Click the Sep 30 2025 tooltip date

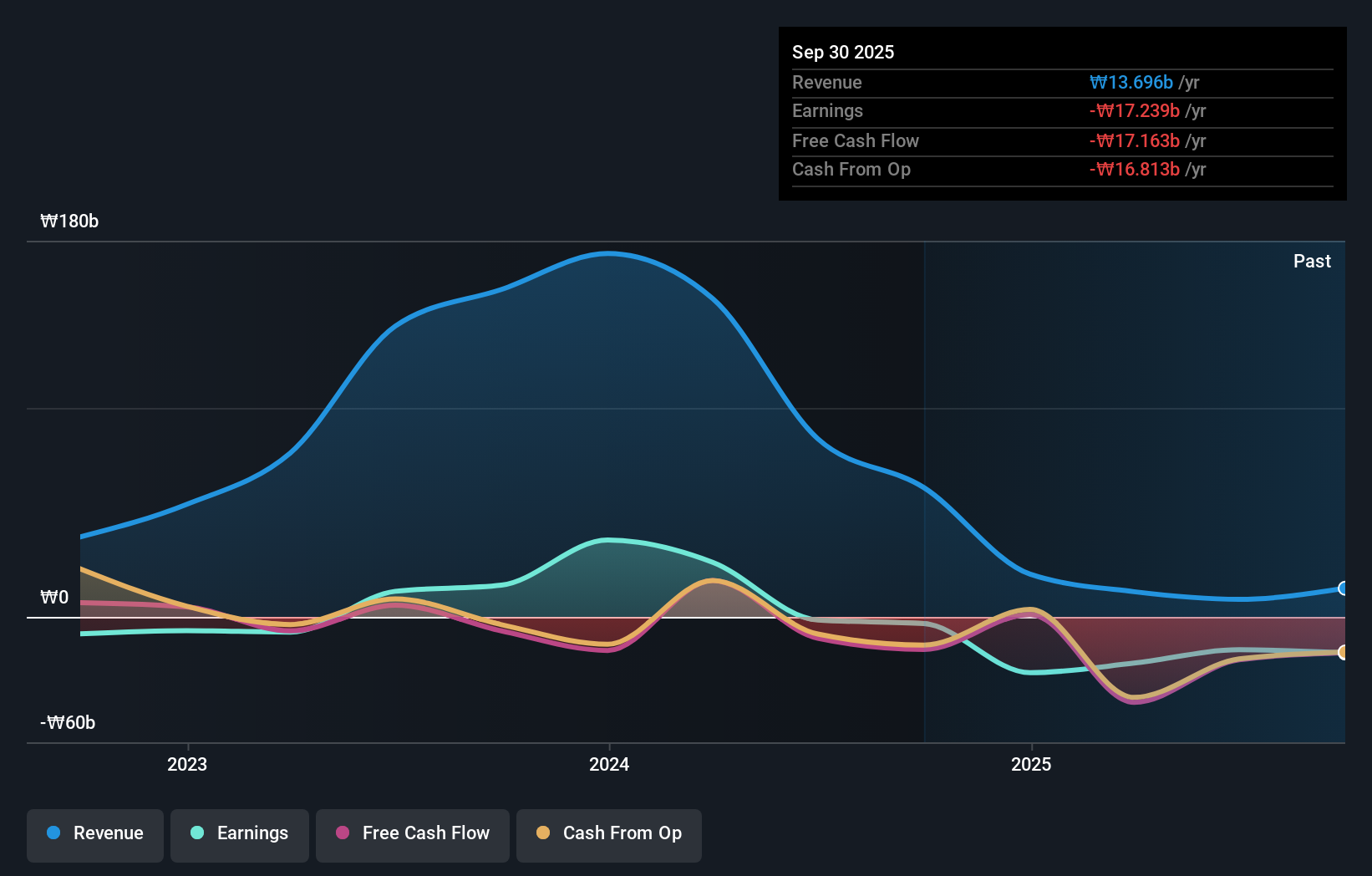(843, 52)
